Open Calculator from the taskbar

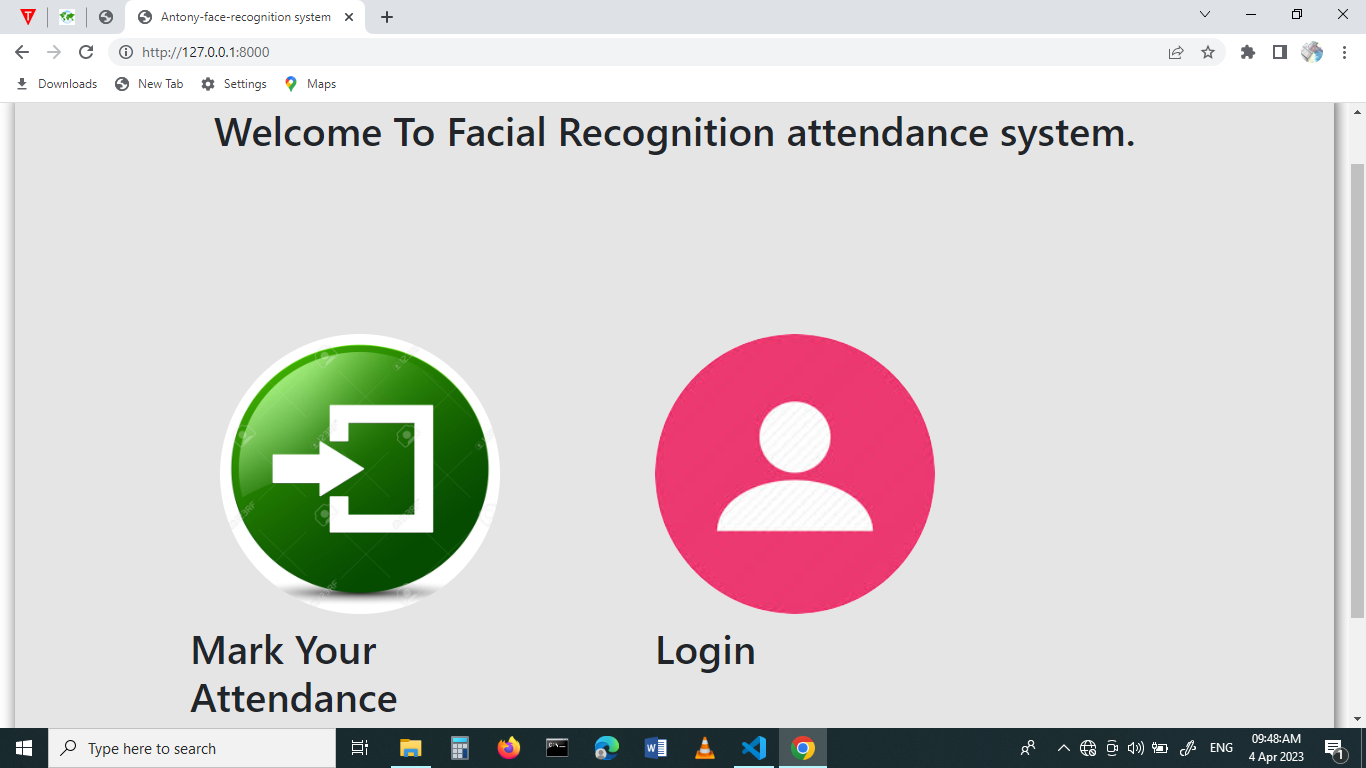coord(460,748)
